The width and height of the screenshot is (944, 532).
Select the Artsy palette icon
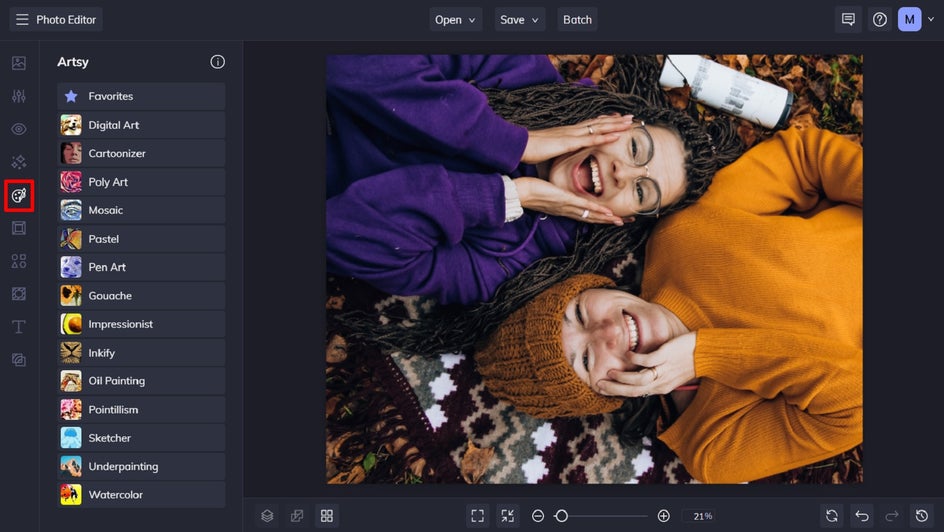pos(19,195)
